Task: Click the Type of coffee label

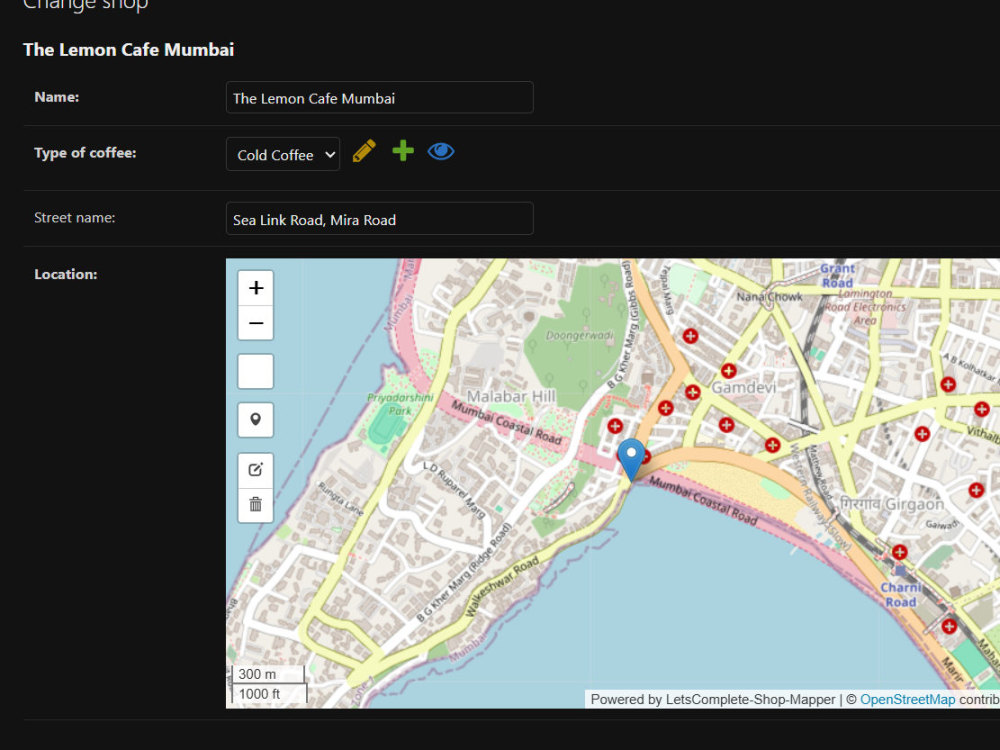Action: point(85,153)
